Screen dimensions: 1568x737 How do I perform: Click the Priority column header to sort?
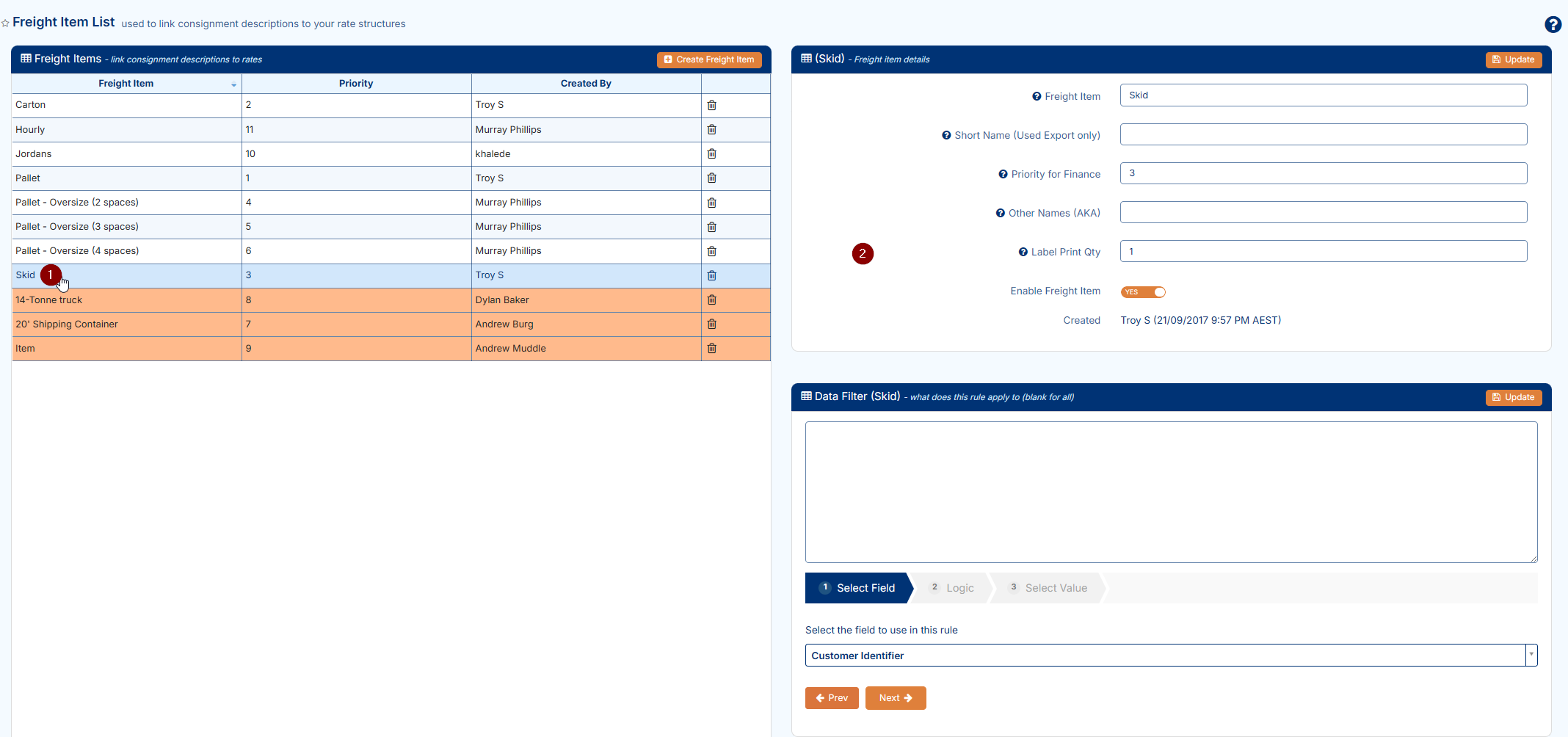click(356, 84)
